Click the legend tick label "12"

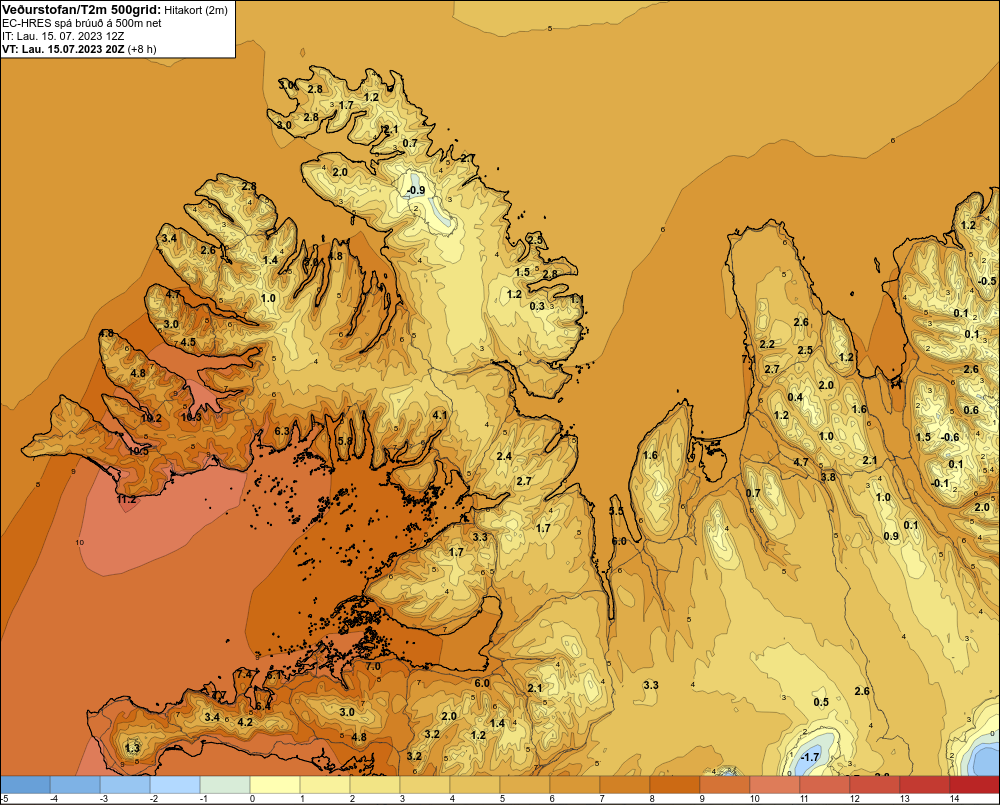pos(855,799)
